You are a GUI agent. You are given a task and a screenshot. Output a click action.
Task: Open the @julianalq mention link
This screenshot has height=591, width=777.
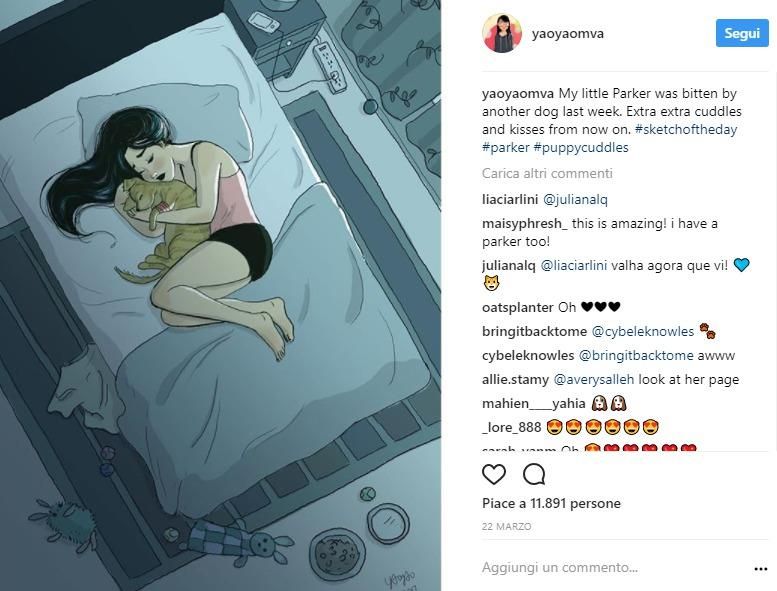point(575,200)
